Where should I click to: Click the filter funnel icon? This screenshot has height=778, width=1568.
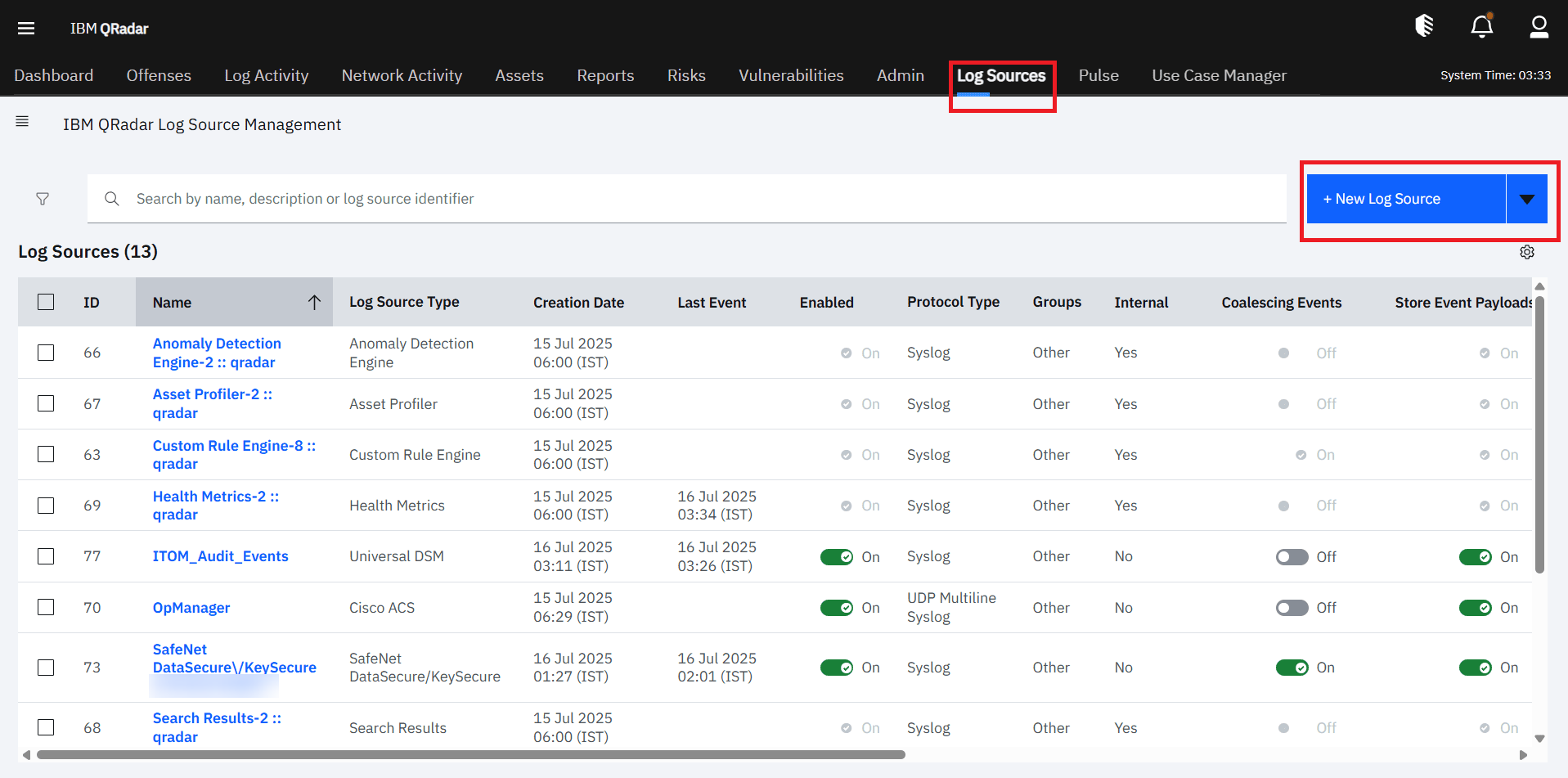43,199
